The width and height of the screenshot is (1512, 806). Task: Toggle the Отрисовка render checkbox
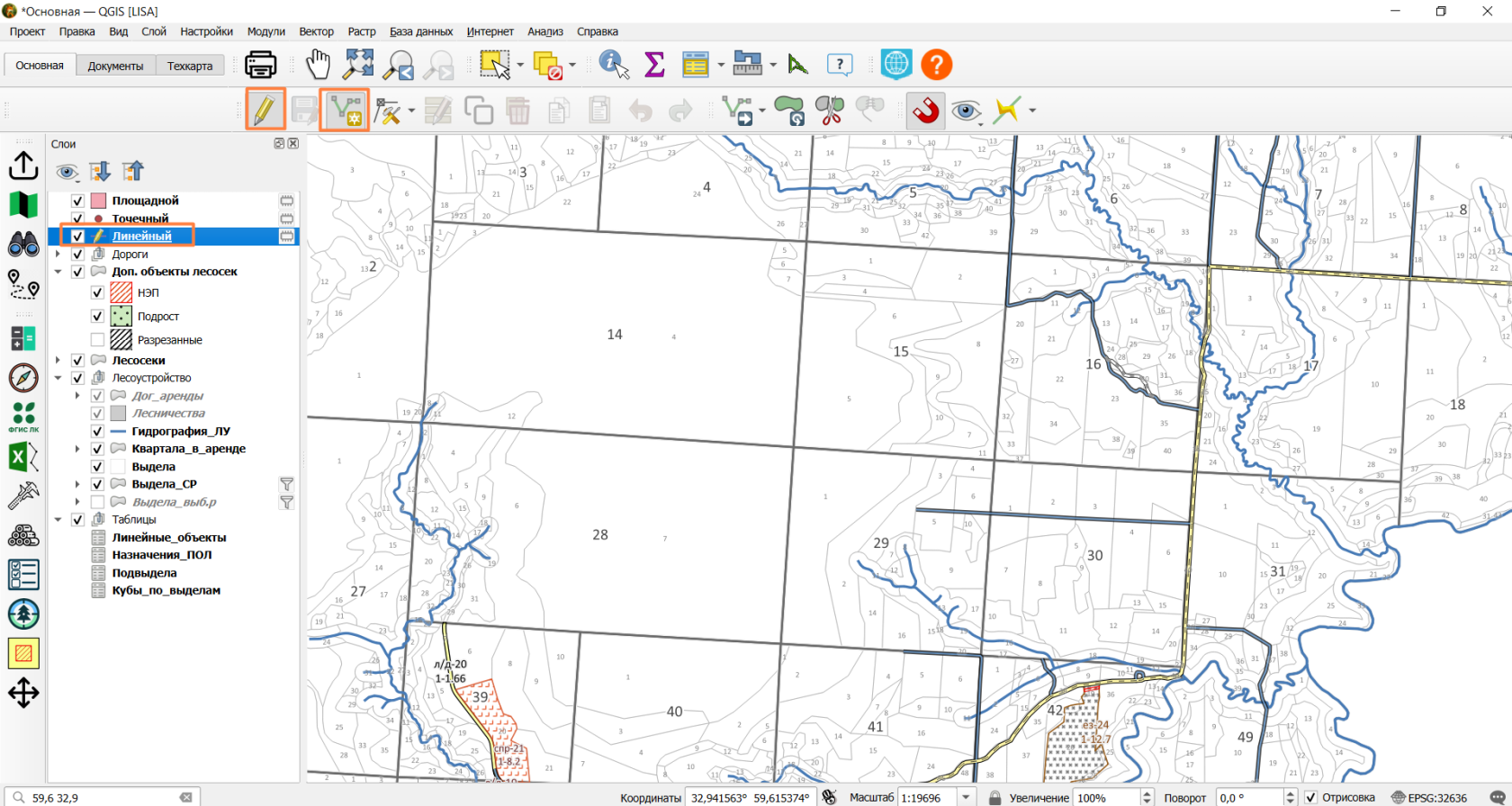pos(1311,797)
